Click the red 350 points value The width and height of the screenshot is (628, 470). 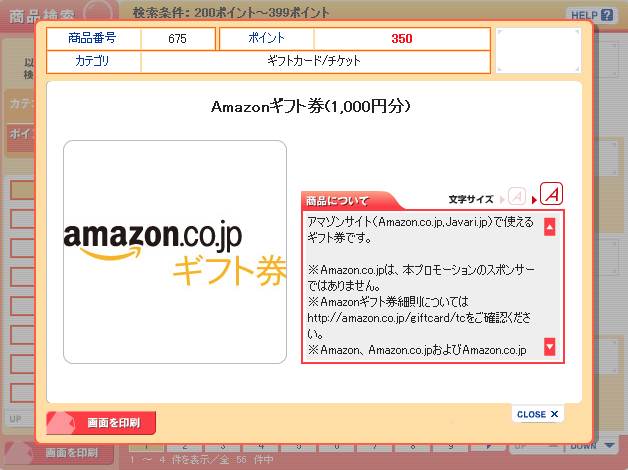[402, 38]
